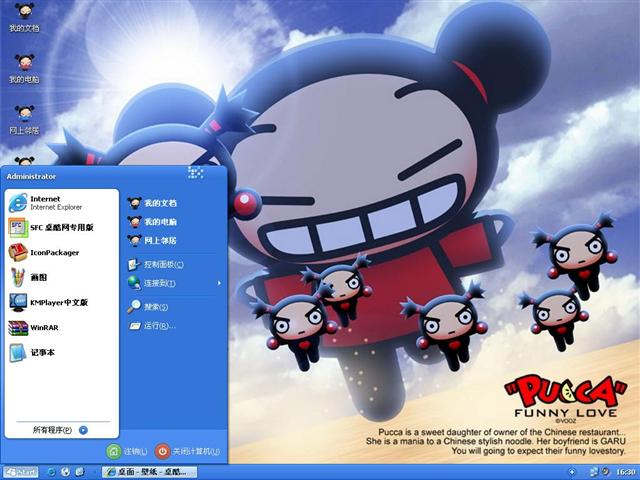Click 搜索 (Search) in the Start menu
Image resolution: width=640 pixels, height=480 pixels.
(x=155, y=307)
